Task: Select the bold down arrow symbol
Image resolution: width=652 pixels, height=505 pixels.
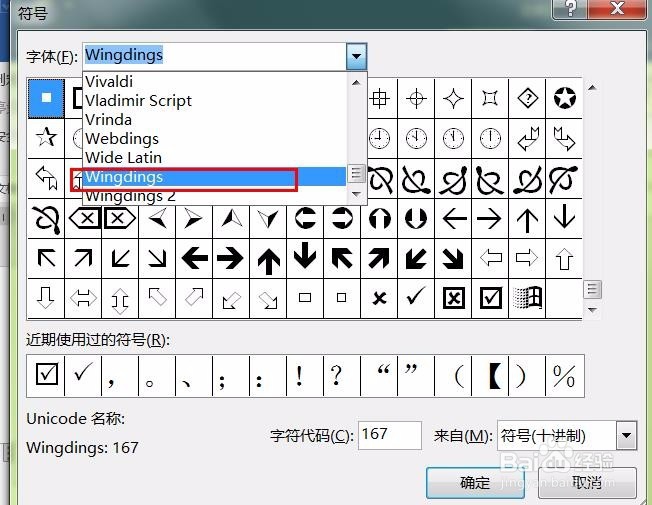Action: pyautogui.click(x=305, y=256)
